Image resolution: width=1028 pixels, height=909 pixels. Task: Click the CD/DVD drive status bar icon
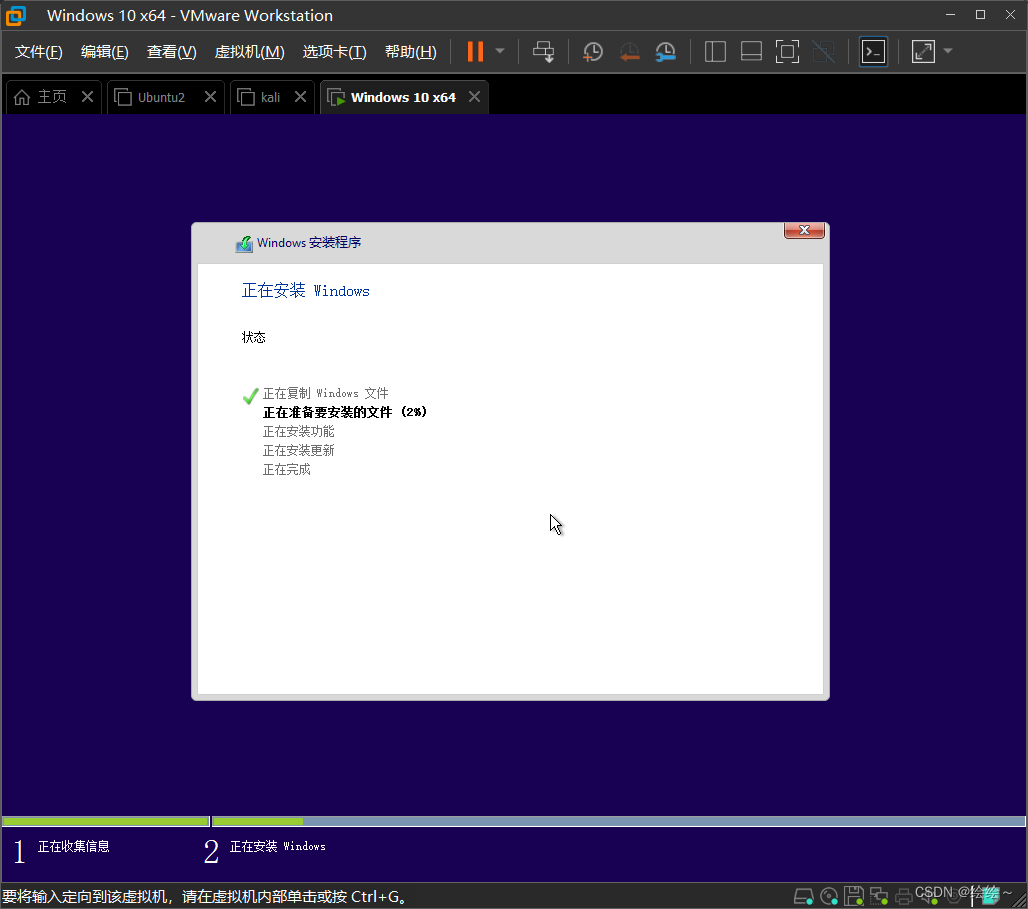(x=828, y=895)
